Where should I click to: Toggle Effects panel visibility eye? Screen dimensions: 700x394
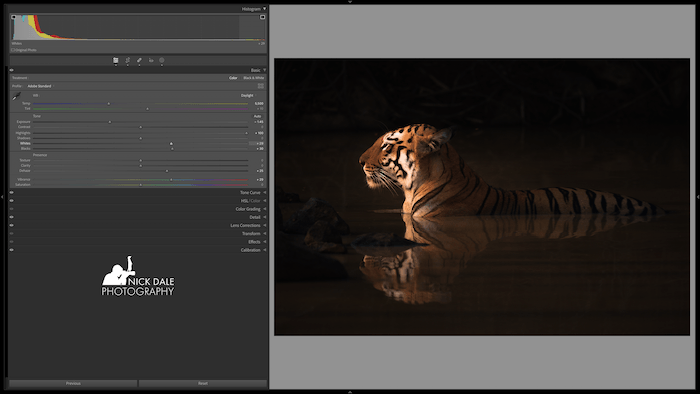coord(12,241)
